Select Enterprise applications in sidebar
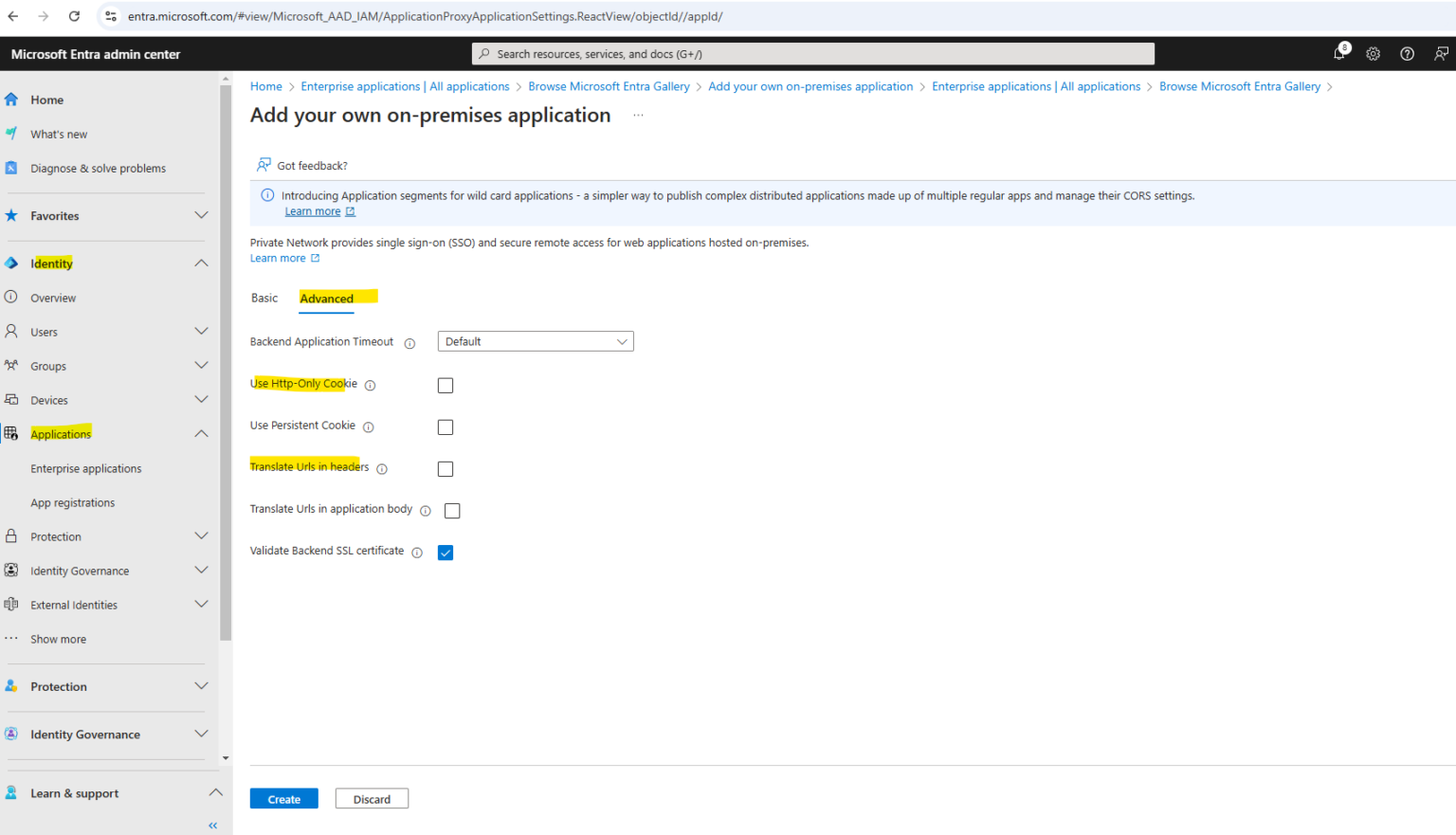Viewport: 1456px width, 835px height. [x=85, y=467]
